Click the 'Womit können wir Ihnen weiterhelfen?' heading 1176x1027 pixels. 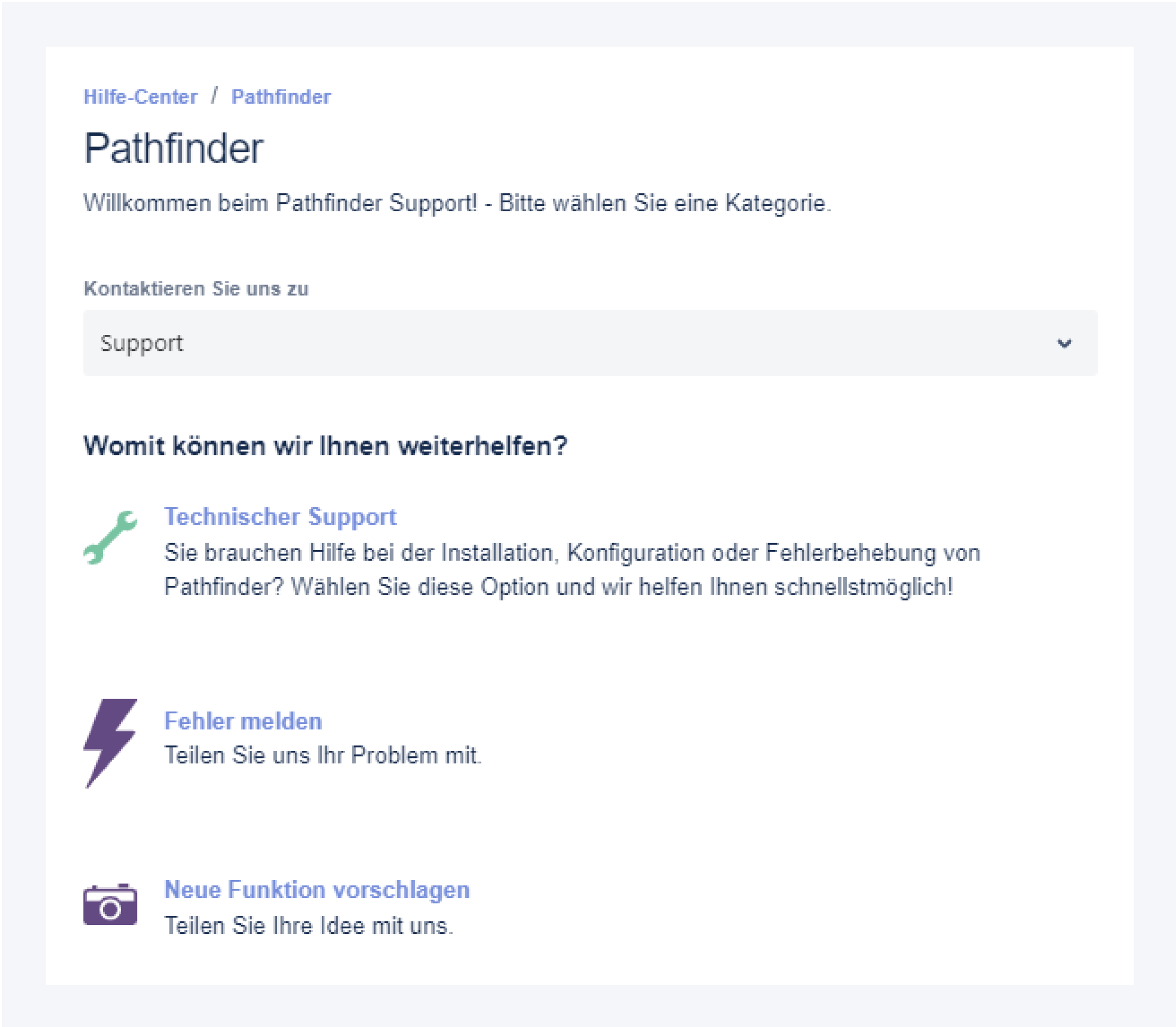coord(325,446)
